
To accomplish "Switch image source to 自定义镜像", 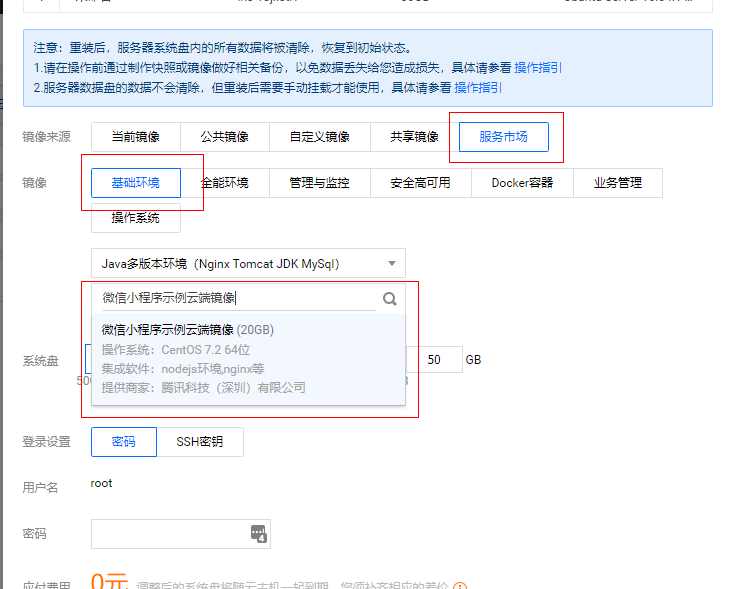I will pyautogui.click(x=319, y=137).
